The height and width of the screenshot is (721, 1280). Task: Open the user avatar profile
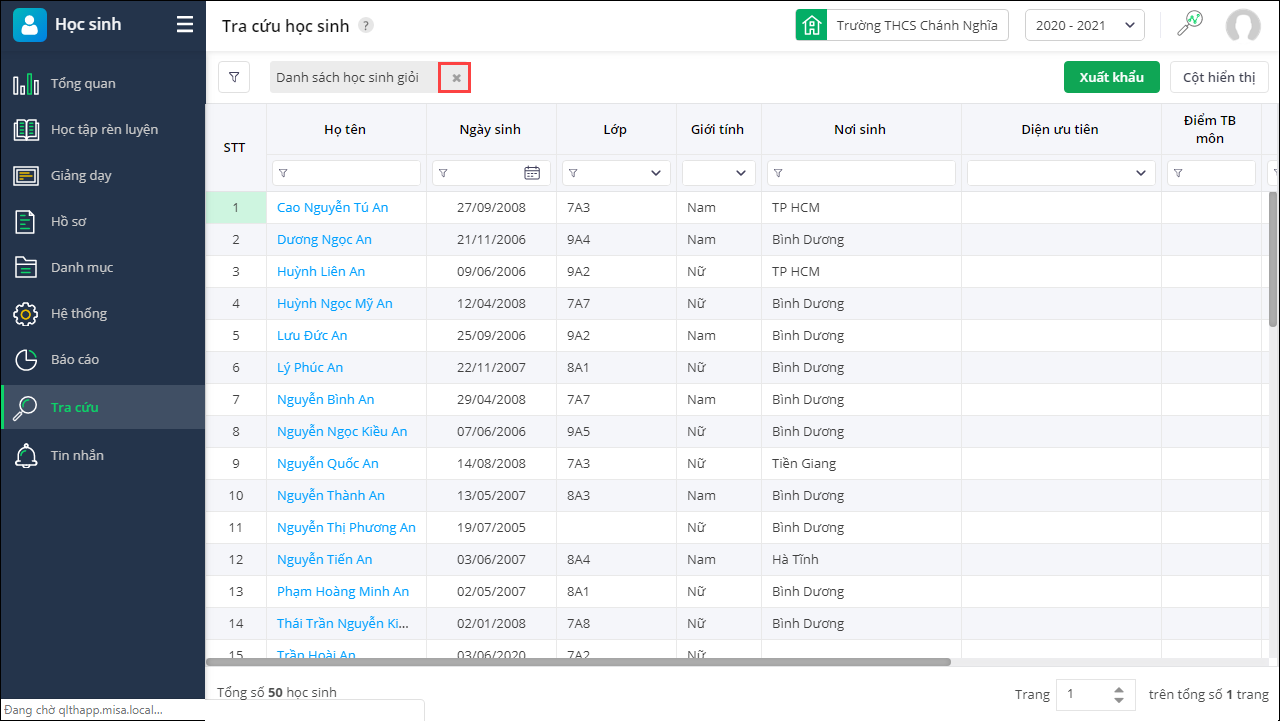(x=1243, y=26)
